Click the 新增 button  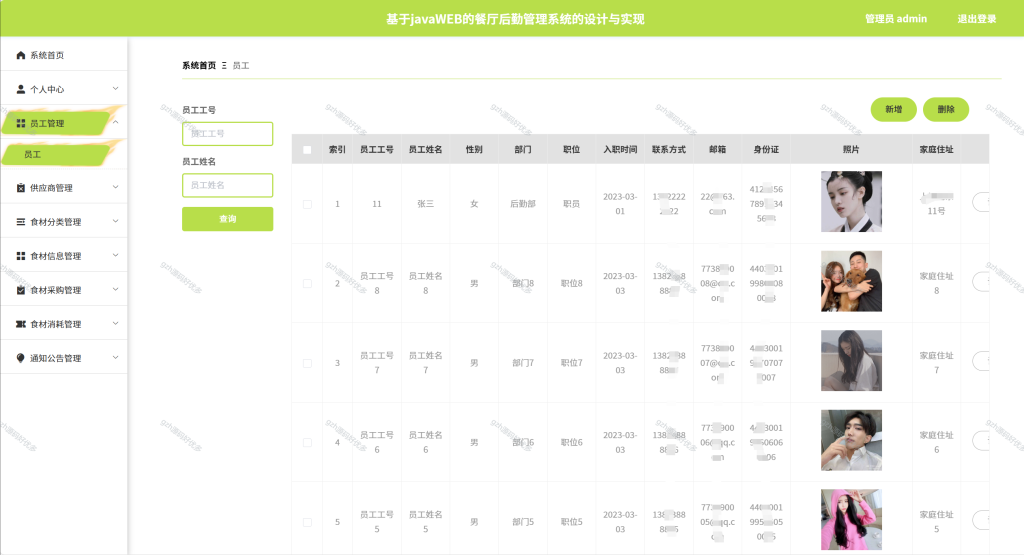[893, 110]
